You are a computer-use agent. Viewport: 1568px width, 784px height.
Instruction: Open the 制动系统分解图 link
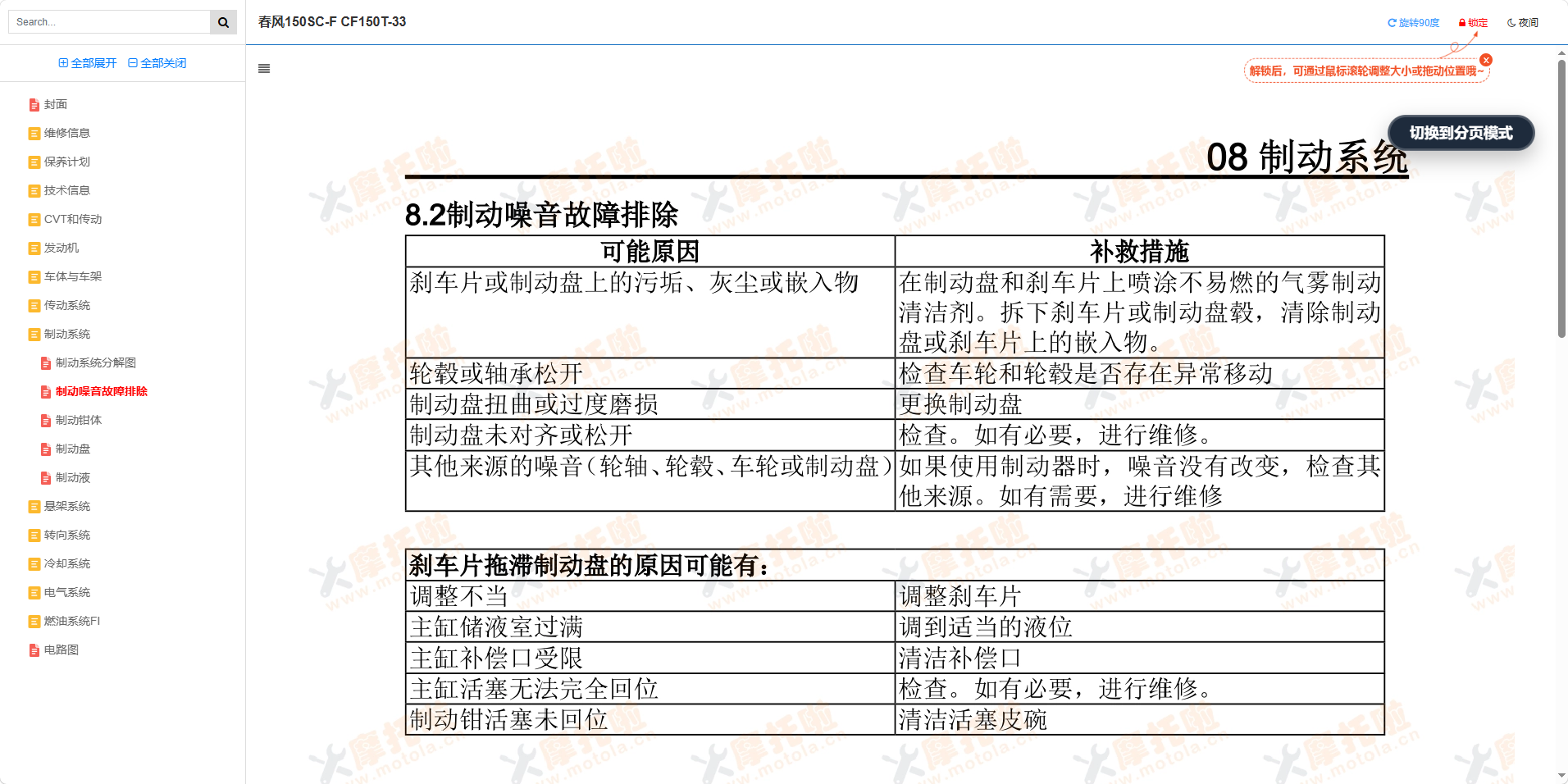[x=95, y=362]
